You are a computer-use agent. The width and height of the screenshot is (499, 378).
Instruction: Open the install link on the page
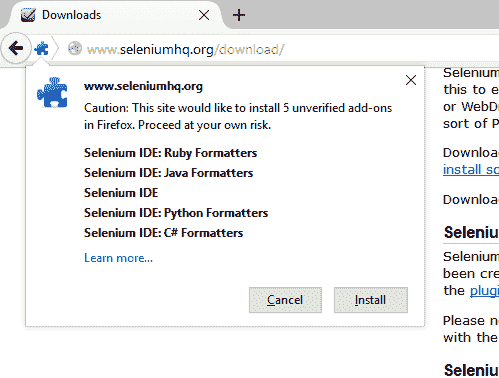pyautogui.click(x=471, y=170)
